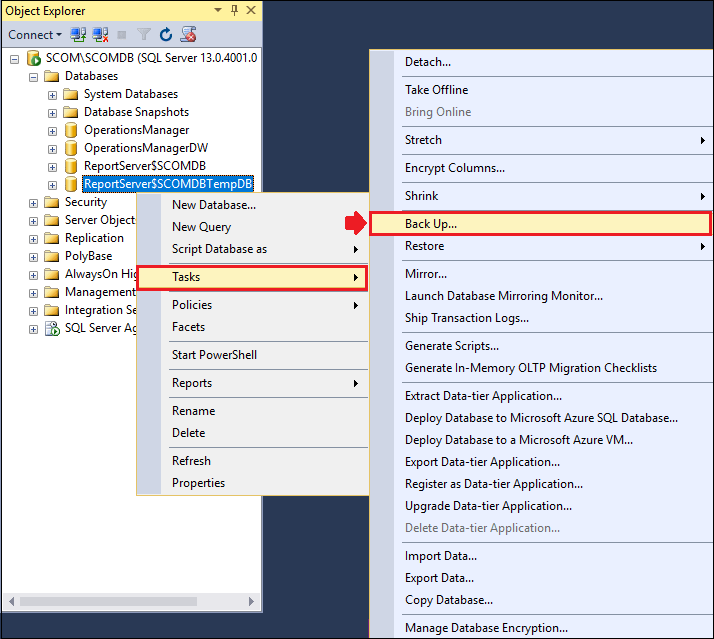Image resolution: width=714 pixels, height=639 pixels.
Task: Click the System Databases folder icon
Action: (x=70, y=94)
